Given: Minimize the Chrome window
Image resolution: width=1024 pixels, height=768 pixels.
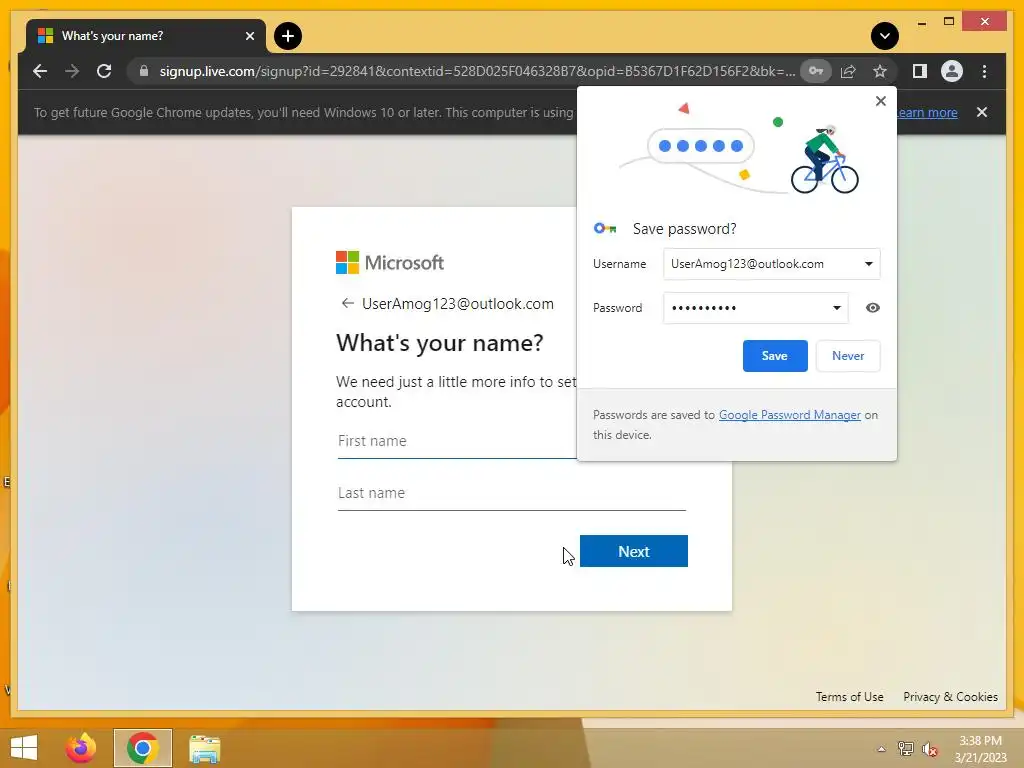Looking at the screenshot, I should pyautogui.click(x=921, y=22).
